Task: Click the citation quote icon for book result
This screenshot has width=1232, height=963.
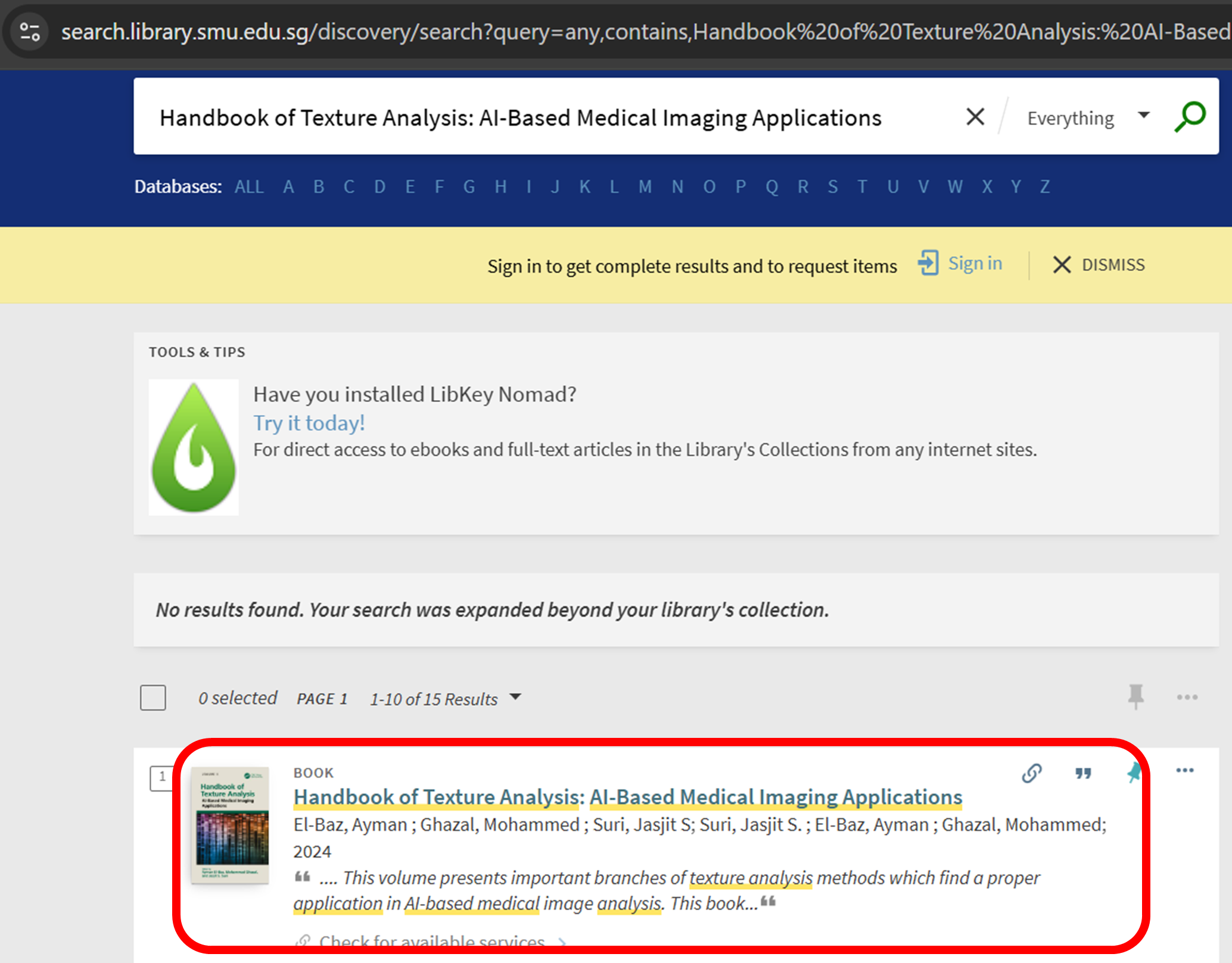Action: (x=1083, y=773)
